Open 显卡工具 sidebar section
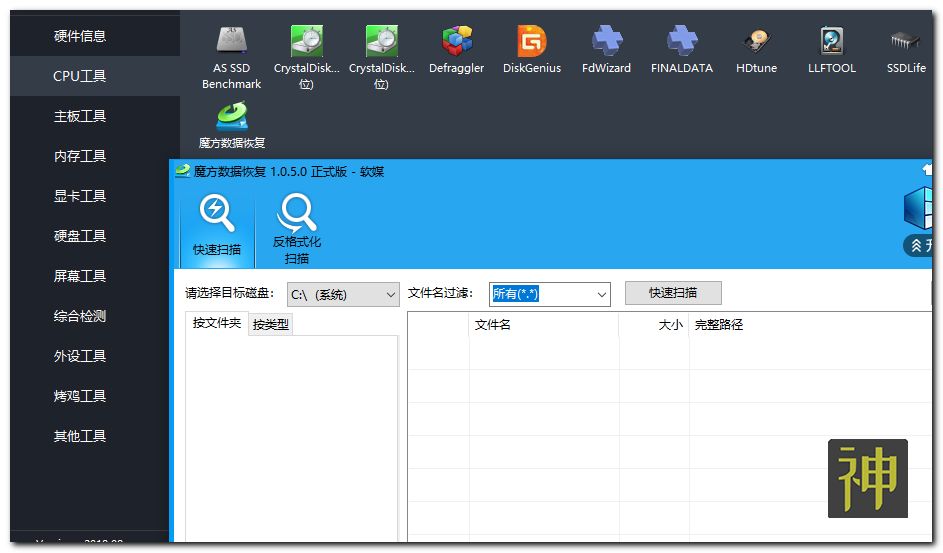The height and width of the screenshot is (553, 943). coord(80,196)
